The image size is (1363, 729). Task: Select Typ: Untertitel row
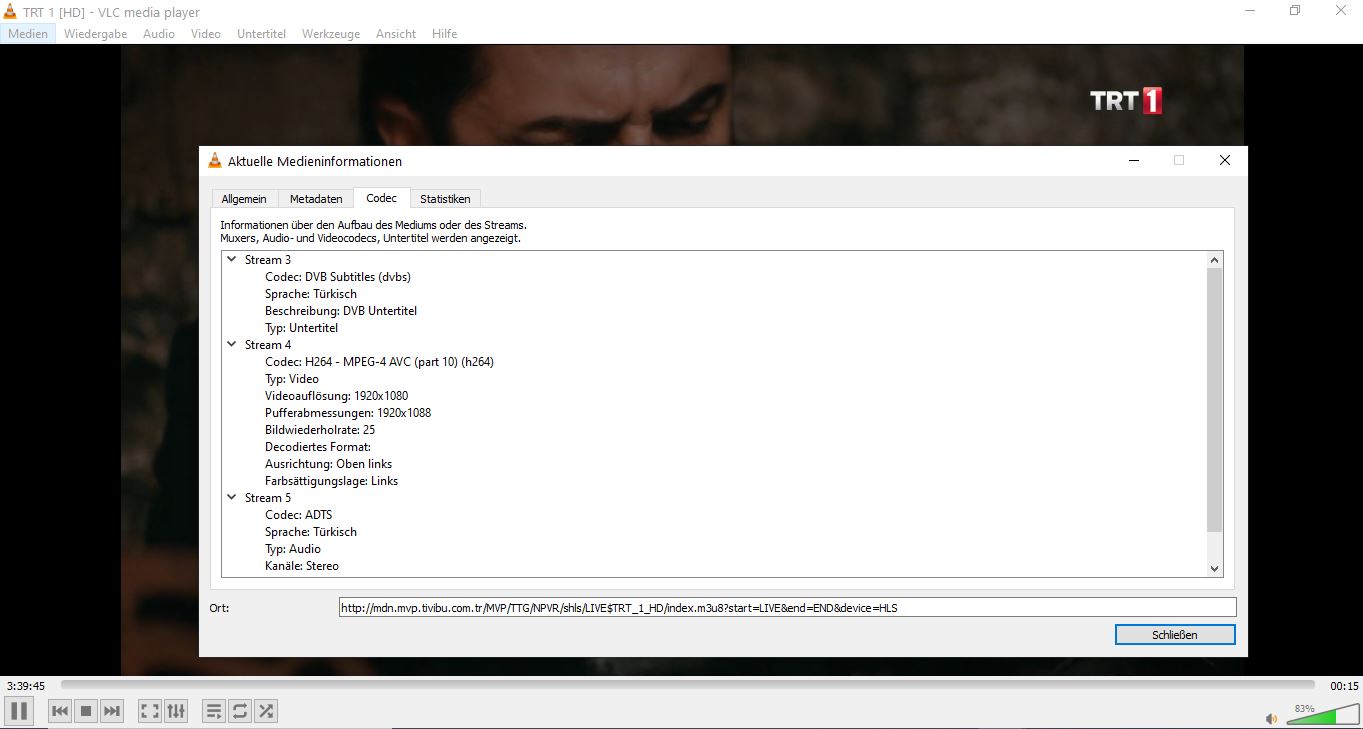301,328
